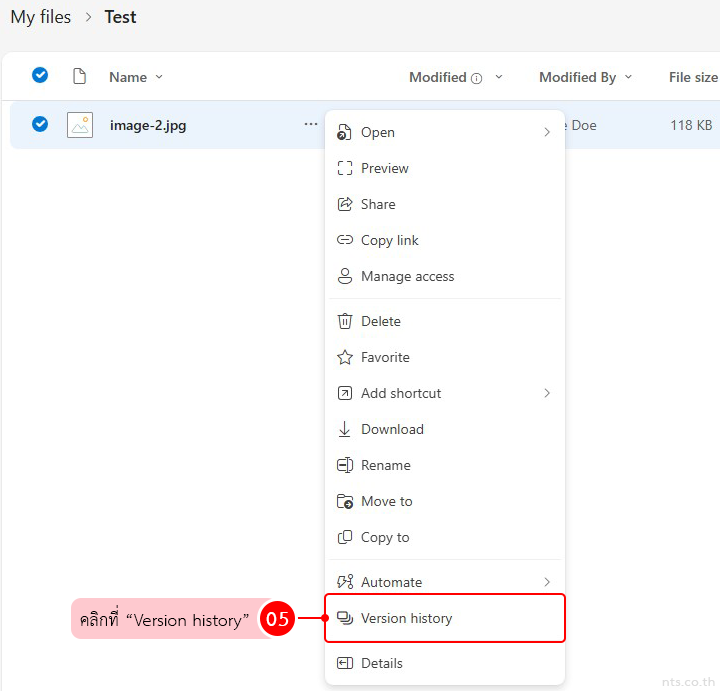Uncheck the image-2.jpg row checkbox

point(40,124)
